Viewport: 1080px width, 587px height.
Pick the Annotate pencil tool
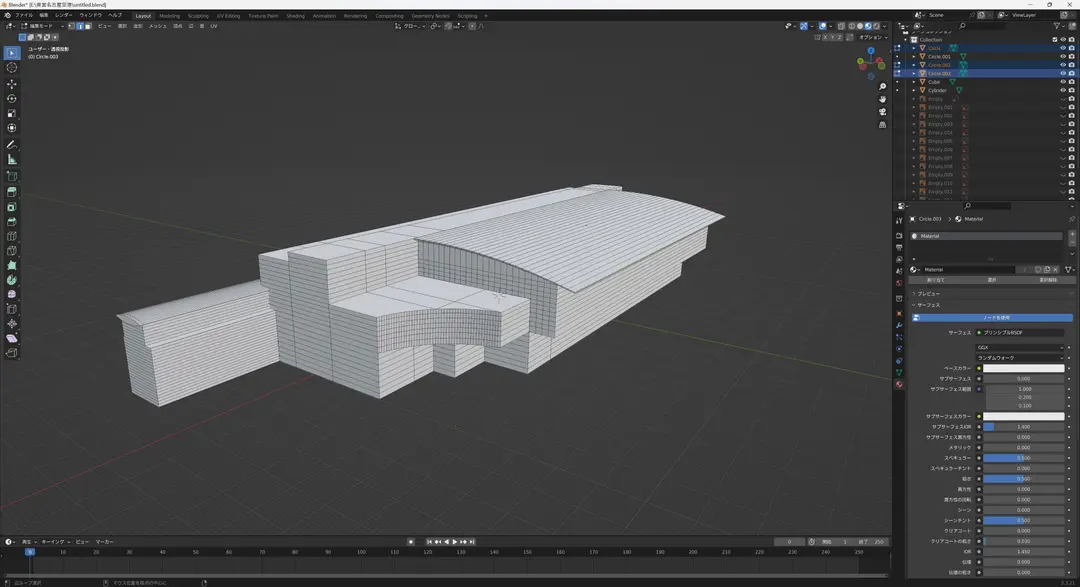point(12,145)
